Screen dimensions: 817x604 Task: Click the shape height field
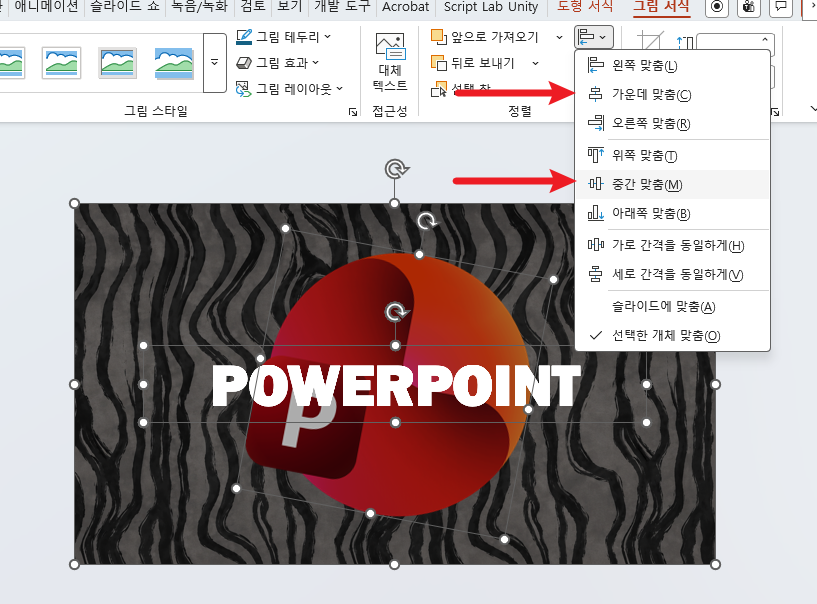[728, 44]
